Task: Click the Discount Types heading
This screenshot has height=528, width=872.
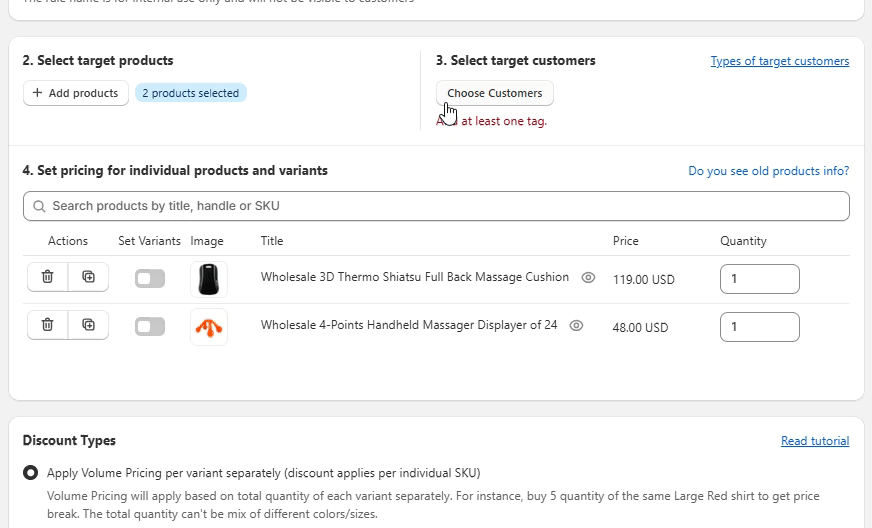Action: pos(70,441)
